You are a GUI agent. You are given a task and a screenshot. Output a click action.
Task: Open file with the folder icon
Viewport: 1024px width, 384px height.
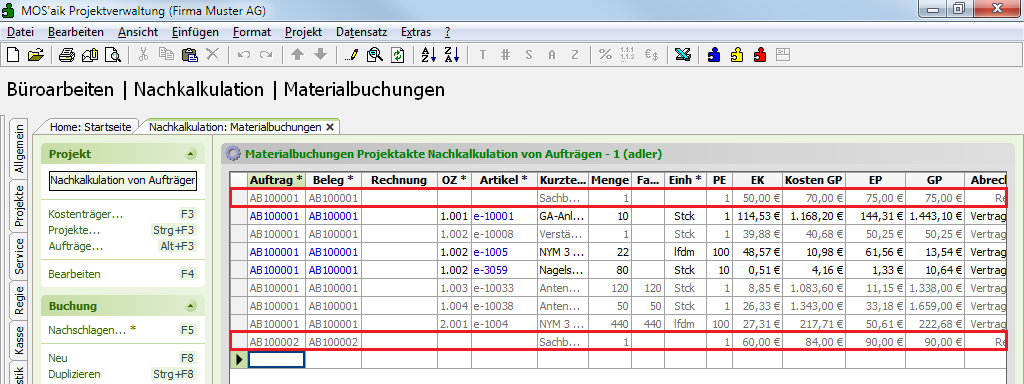[35, 55]
